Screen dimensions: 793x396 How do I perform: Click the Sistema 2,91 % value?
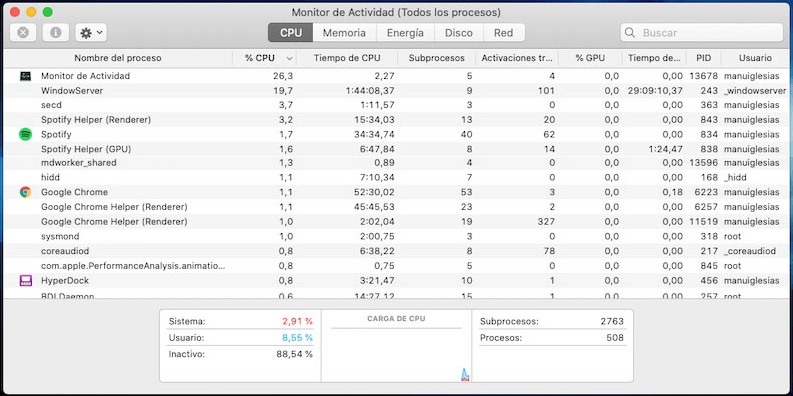297,321
